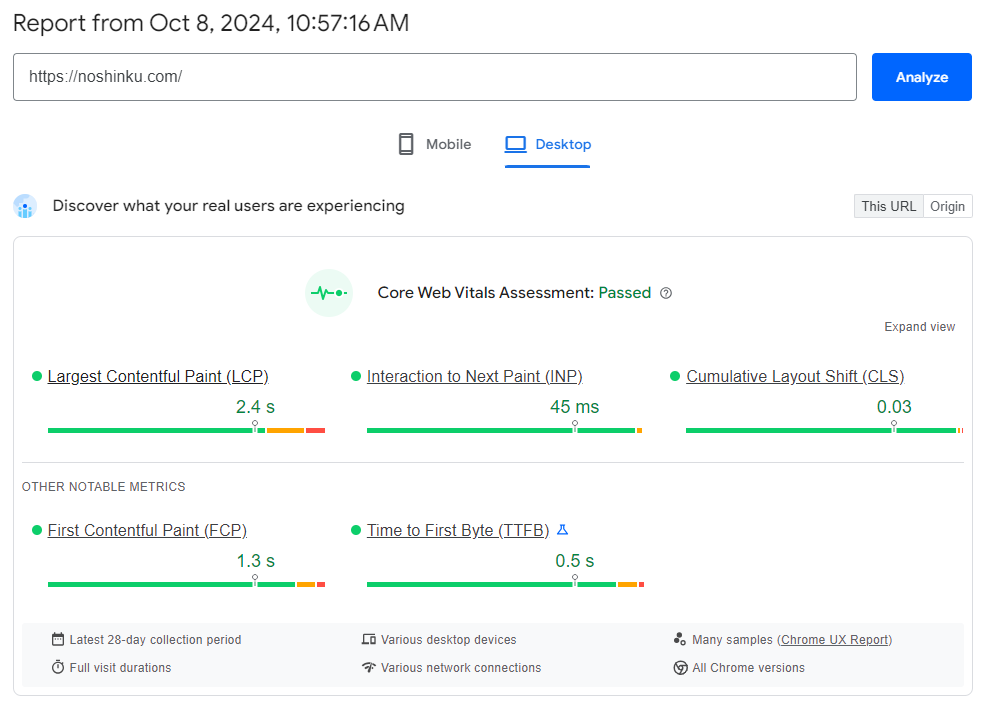Switch to the Origin data view
This screenshot has width=996, height=707.
pos(947,206)
